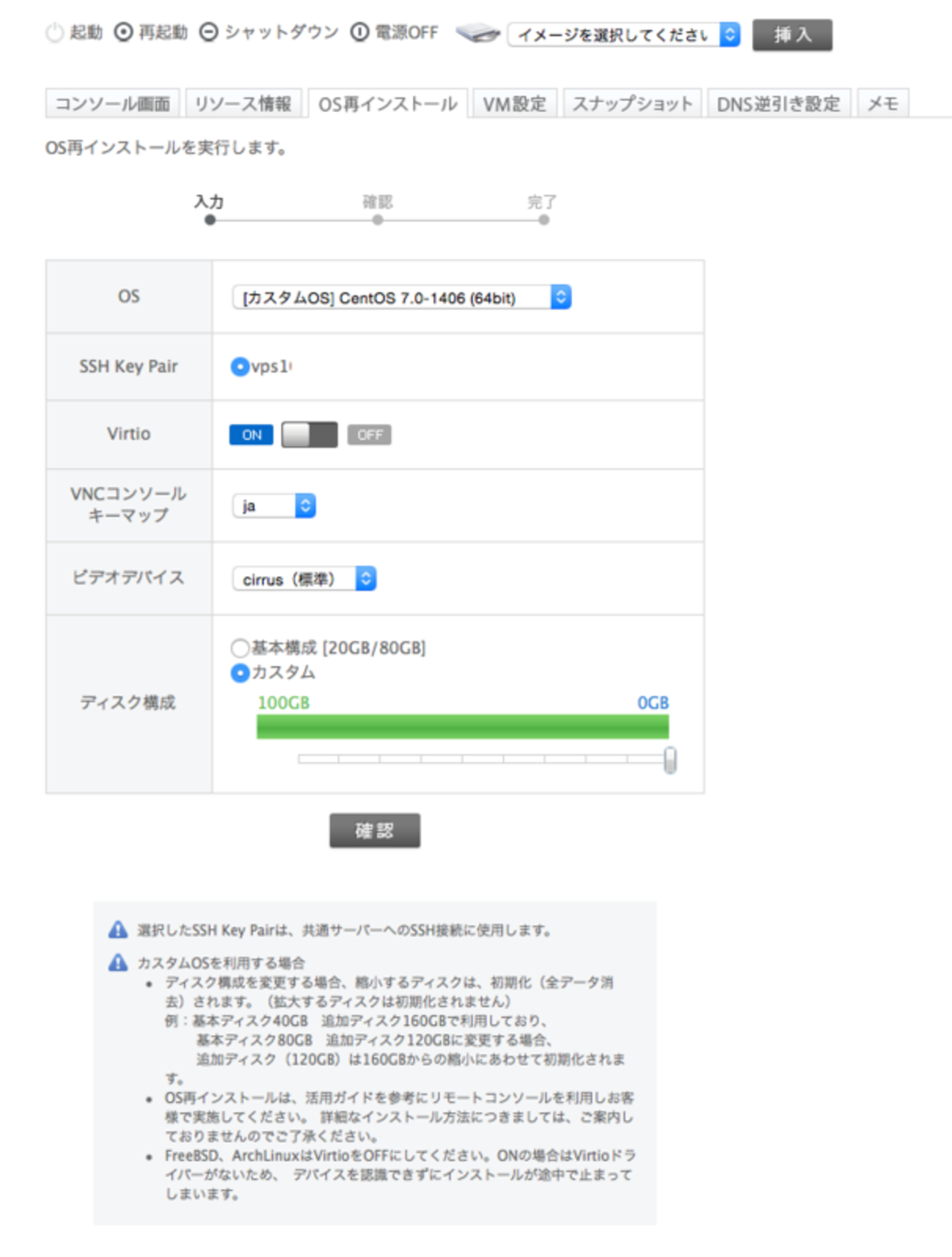Open the イメージを選択してください image dropdown
952x1257 pixels.
pyautogui.click(x=624, y=34)
